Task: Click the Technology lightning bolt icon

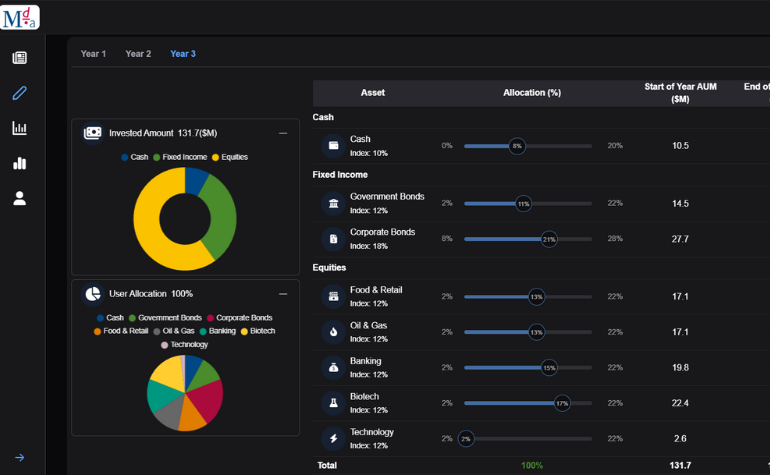Action: coord(332,438)
